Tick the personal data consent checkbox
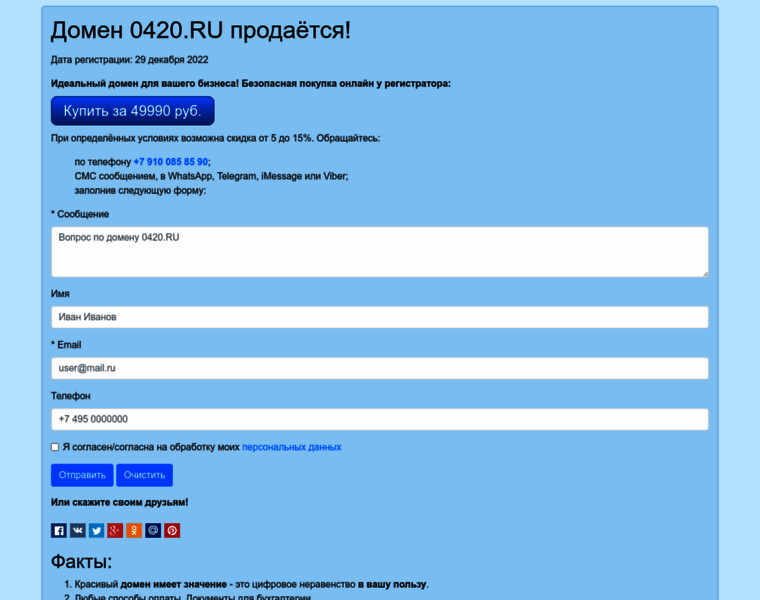760x600 pixels. coord(55,447)
